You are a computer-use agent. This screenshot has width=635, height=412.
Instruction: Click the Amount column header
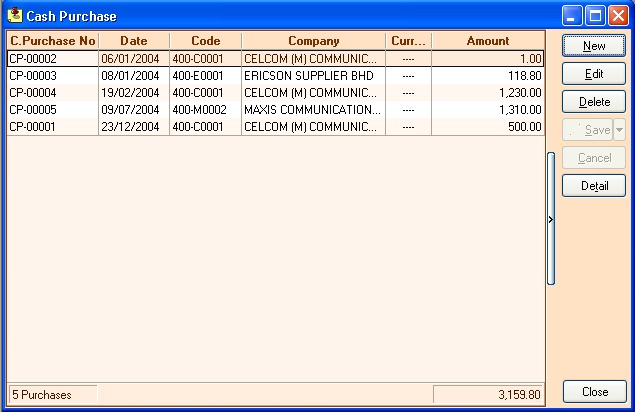click(488, 41)
